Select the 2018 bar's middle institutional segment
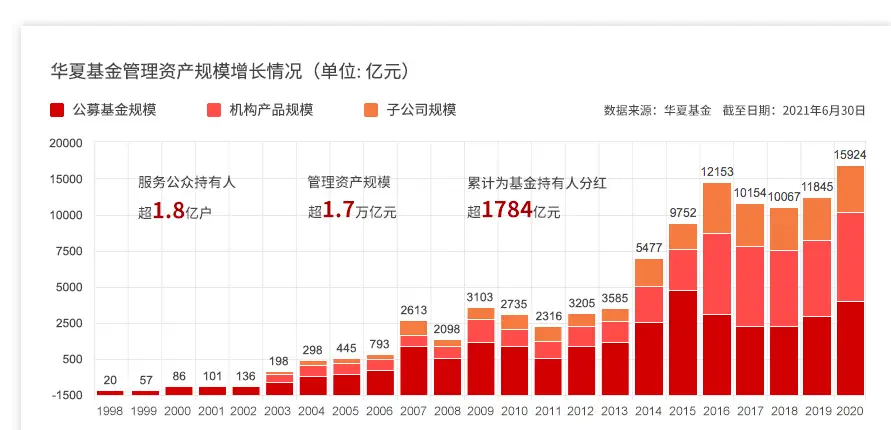The width and height of the screenshot is (891, 430). coord(784,289)
